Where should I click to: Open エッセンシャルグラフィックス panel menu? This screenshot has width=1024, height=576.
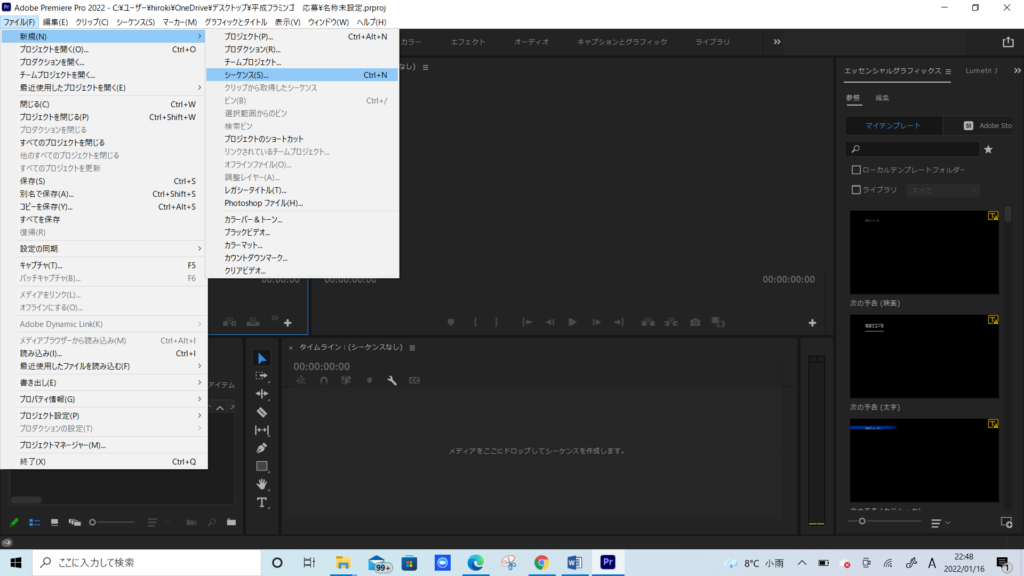948,71
